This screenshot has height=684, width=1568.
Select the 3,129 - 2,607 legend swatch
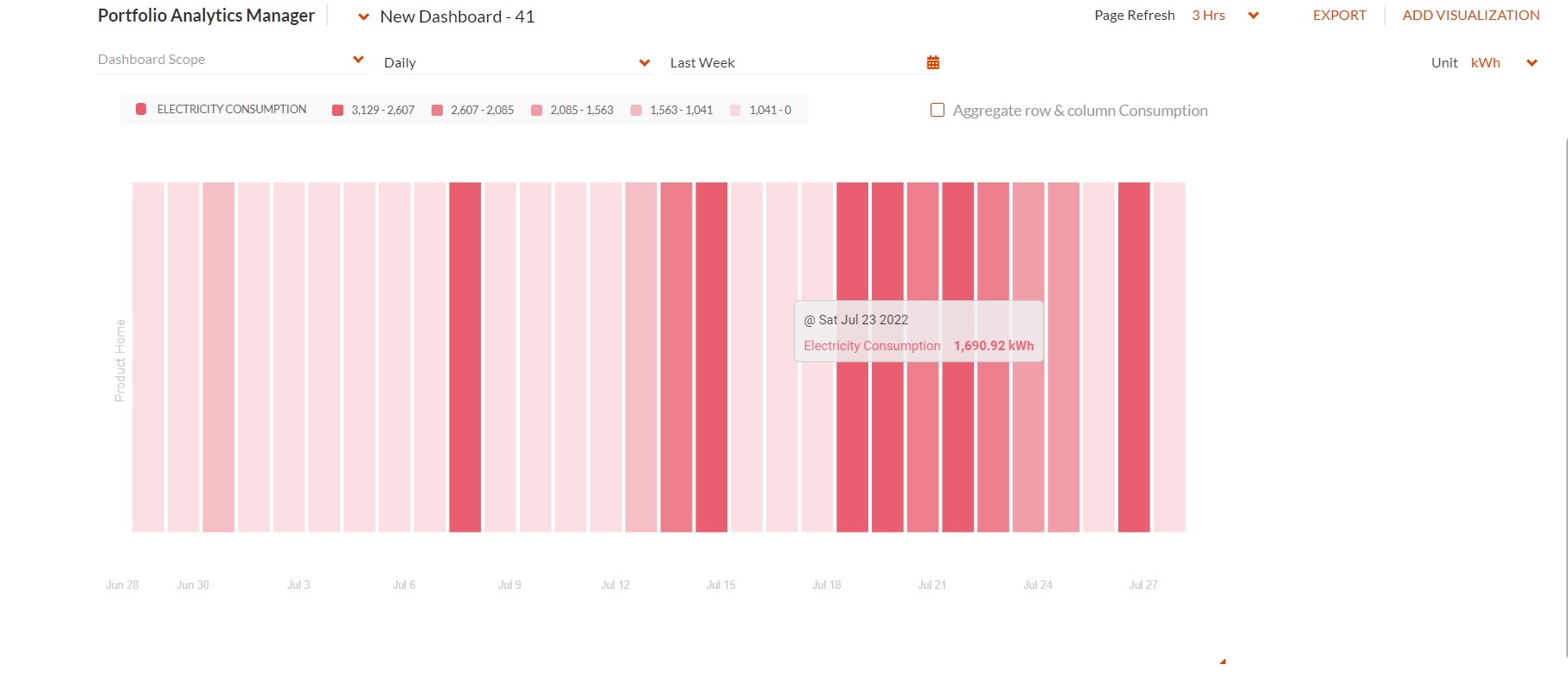338,110
